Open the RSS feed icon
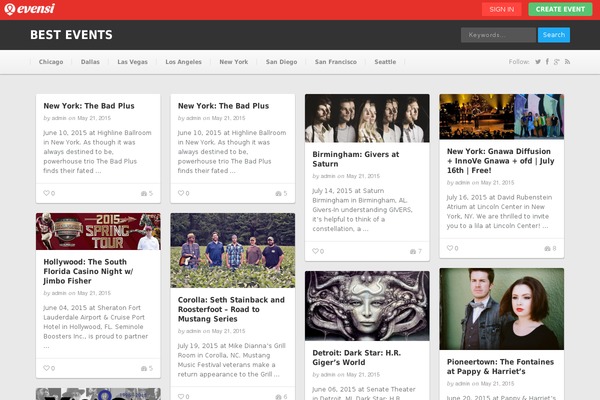This screenshot has width=600, height=400. pos(567,62)
